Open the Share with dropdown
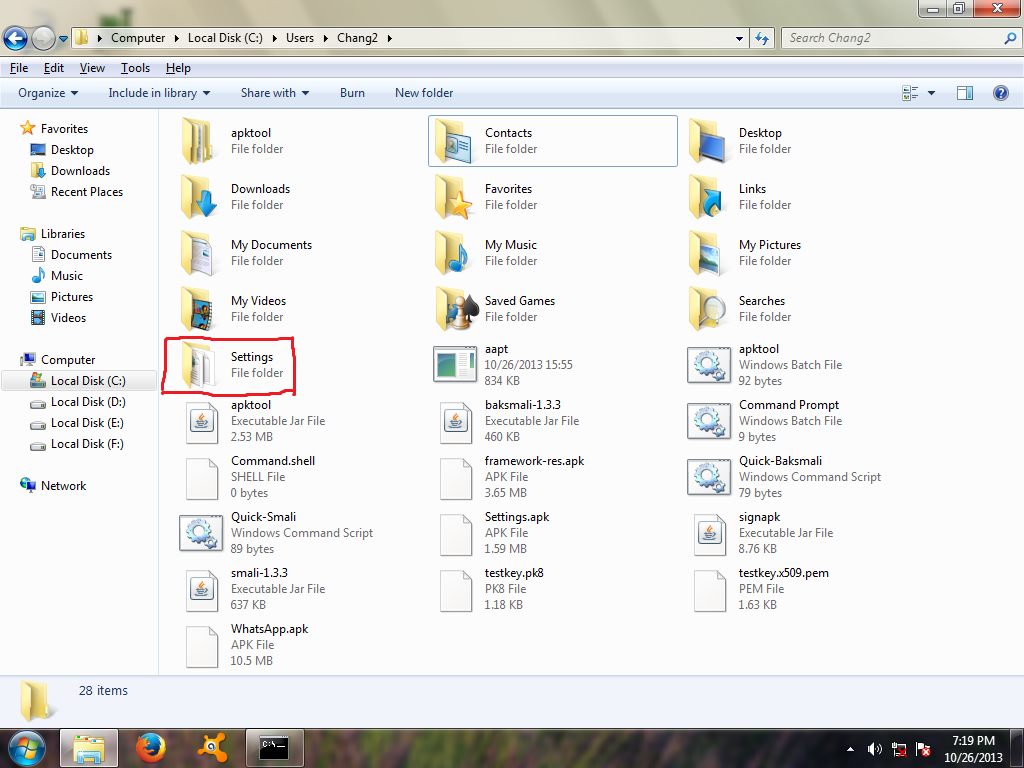The height and width of the screenshot is (768, 1024). tap(274, 93)
